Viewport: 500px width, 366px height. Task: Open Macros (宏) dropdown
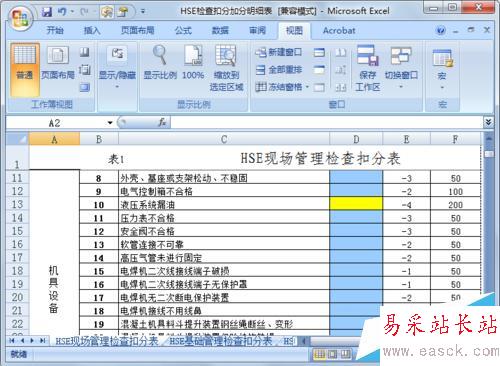442,70
